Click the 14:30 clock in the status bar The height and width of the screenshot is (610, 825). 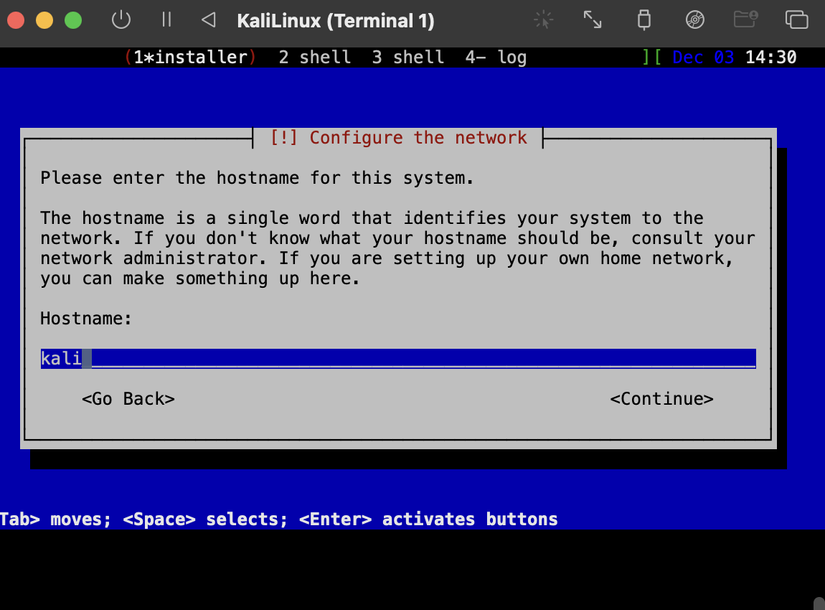click(x=771, y=57)
